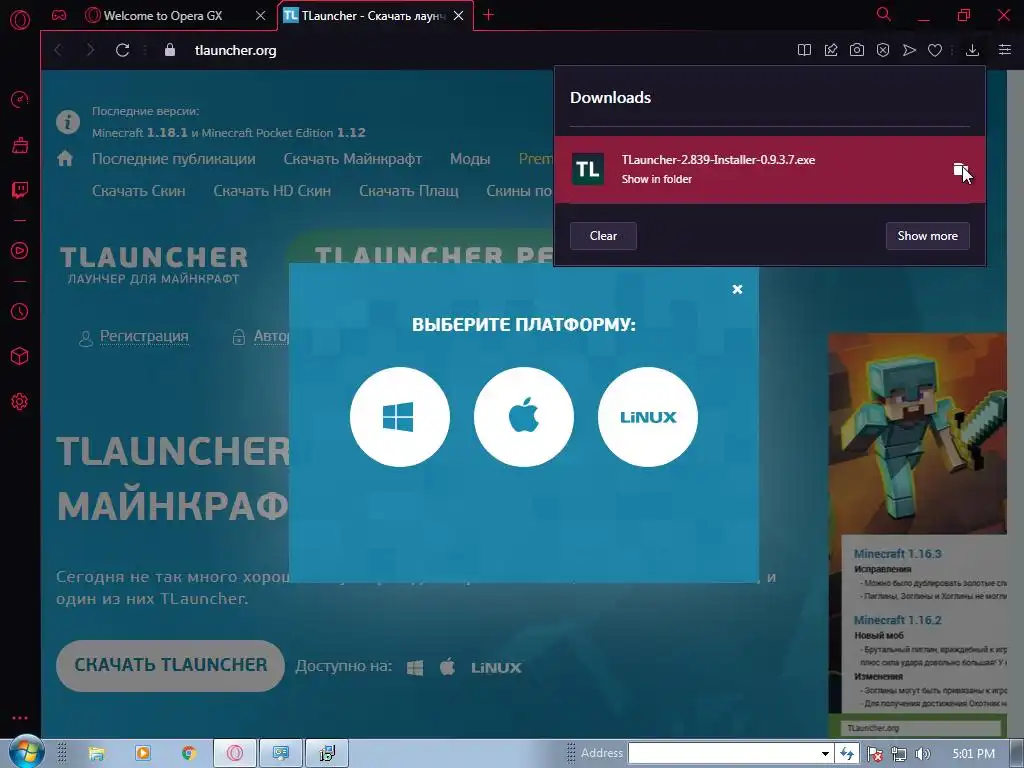This screenshot has height=768, width=1024.
Task: Add page to bookmarks heart
Action: 935,50
